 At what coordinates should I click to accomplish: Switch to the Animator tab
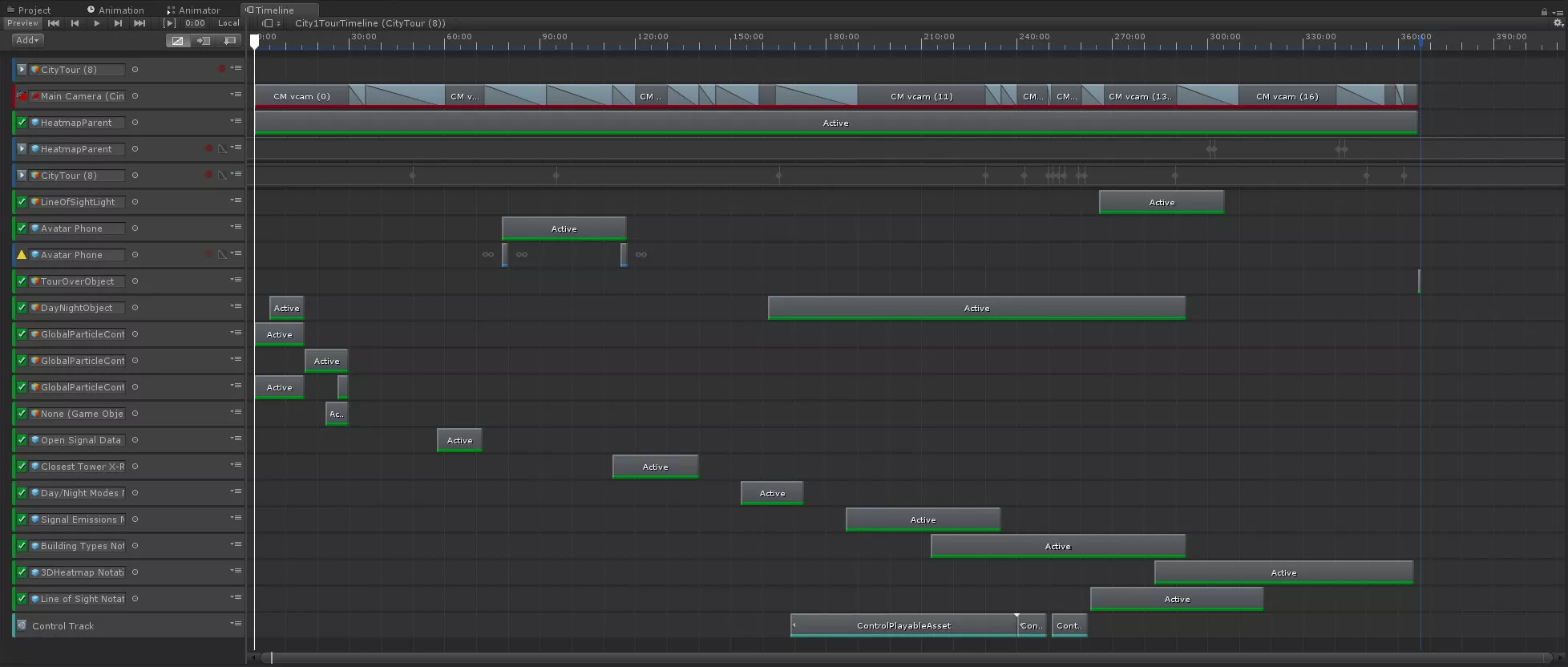(193, 10)
